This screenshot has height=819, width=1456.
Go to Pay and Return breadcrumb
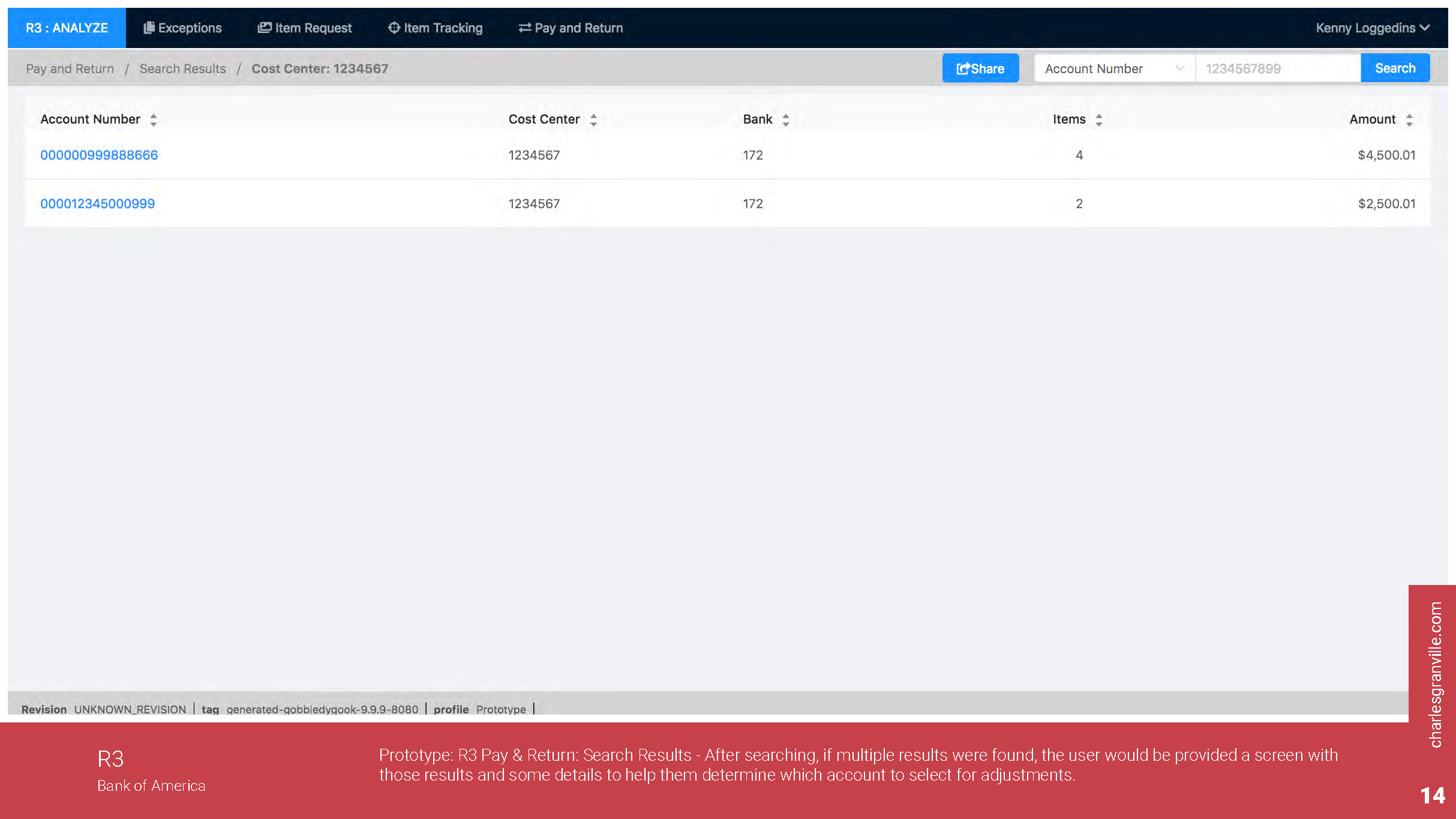(x=70, y=68)
